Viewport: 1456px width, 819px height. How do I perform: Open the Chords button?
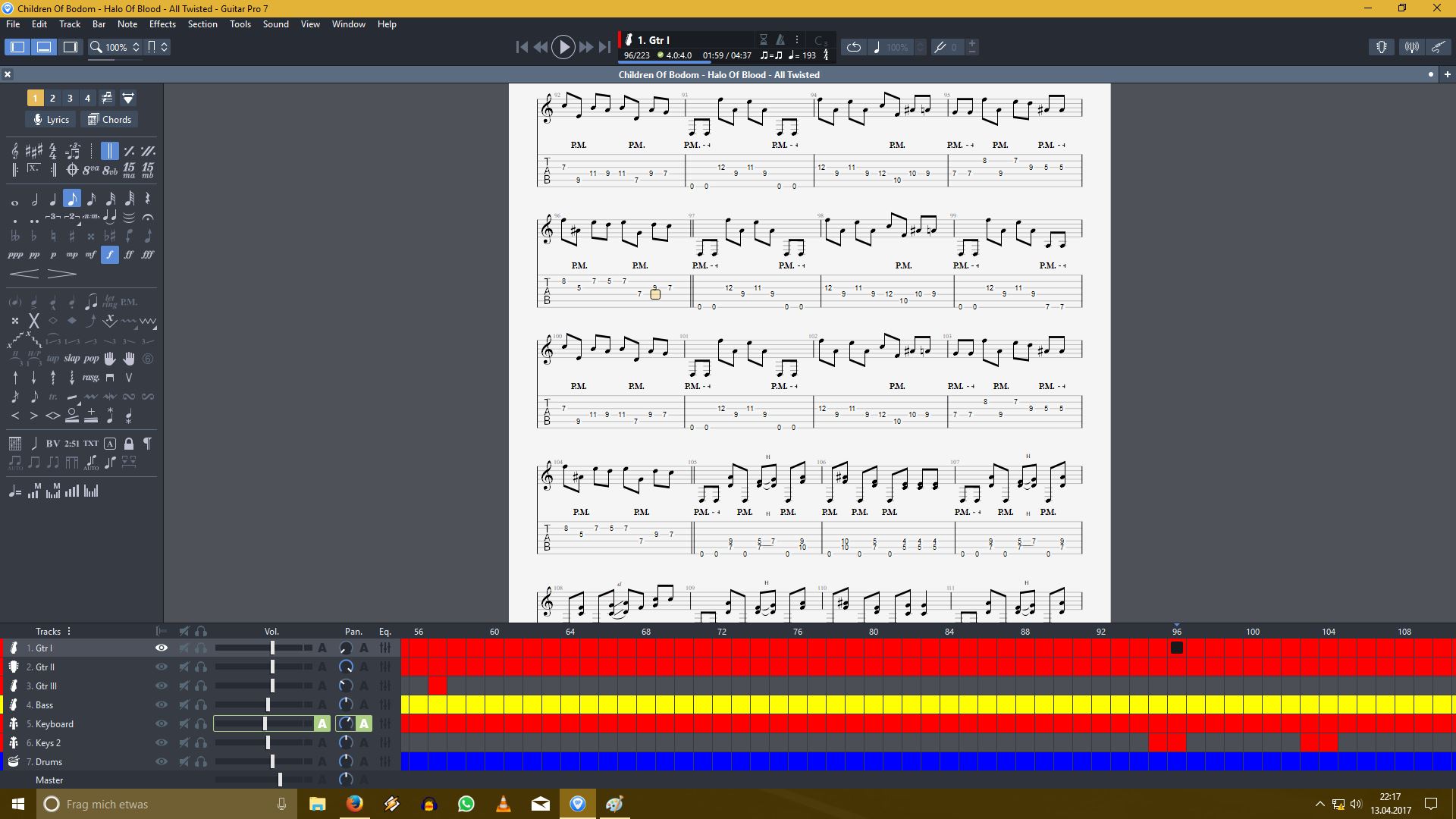tap(109, 119)
